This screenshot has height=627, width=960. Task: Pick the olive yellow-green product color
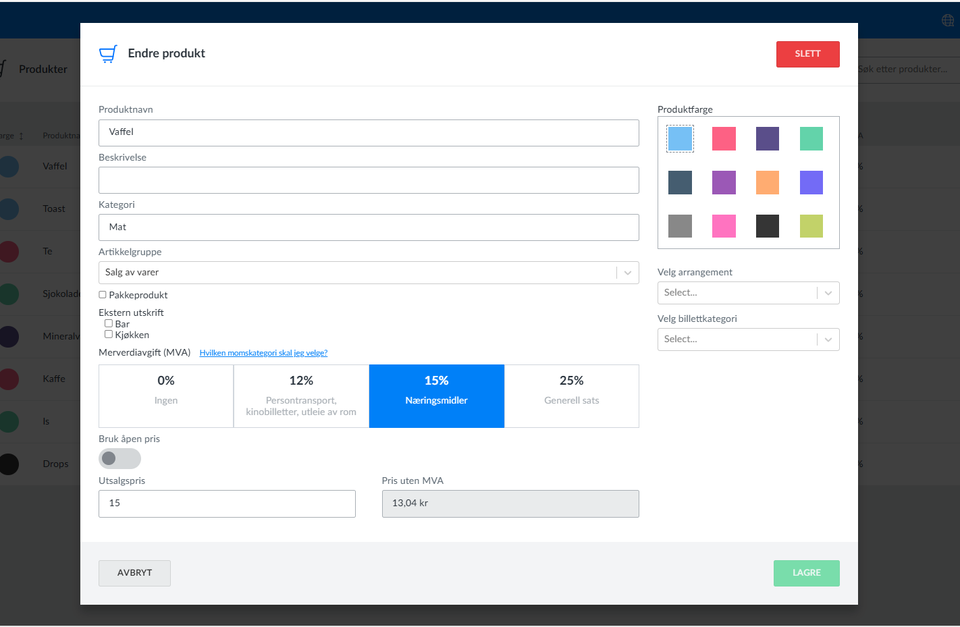[811, 226]
